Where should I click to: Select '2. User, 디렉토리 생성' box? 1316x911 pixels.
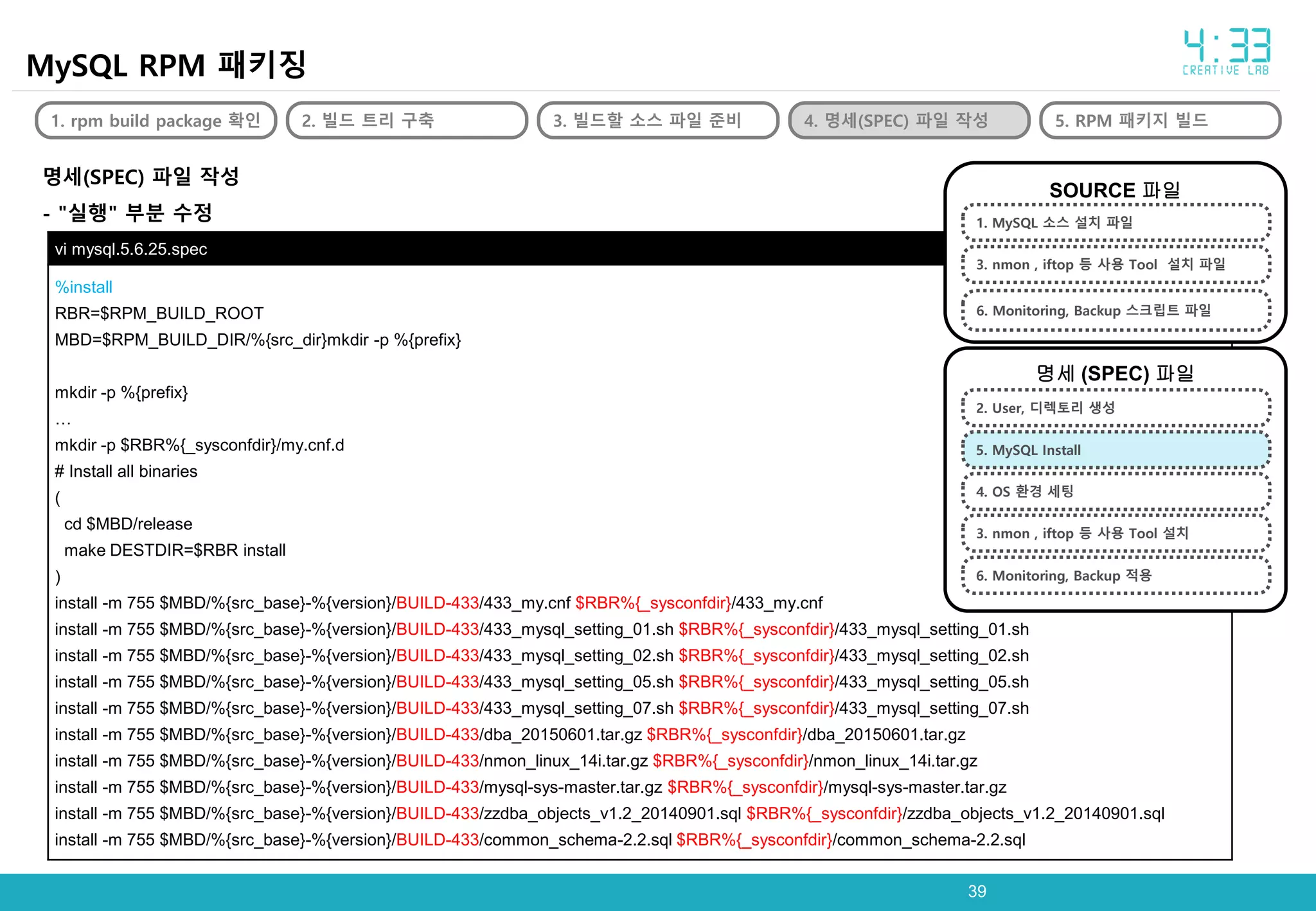1116,408
